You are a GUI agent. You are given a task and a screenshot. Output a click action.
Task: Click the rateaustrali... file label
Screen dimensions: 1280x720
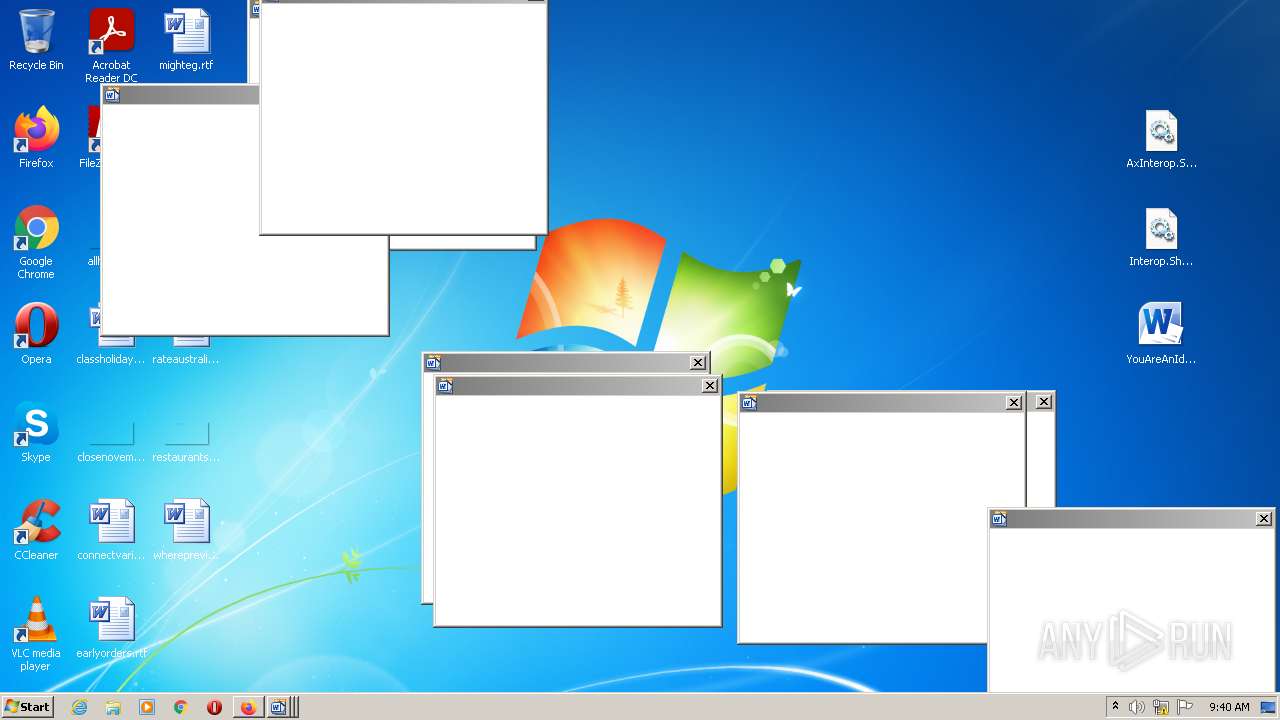tap(186, 359)
